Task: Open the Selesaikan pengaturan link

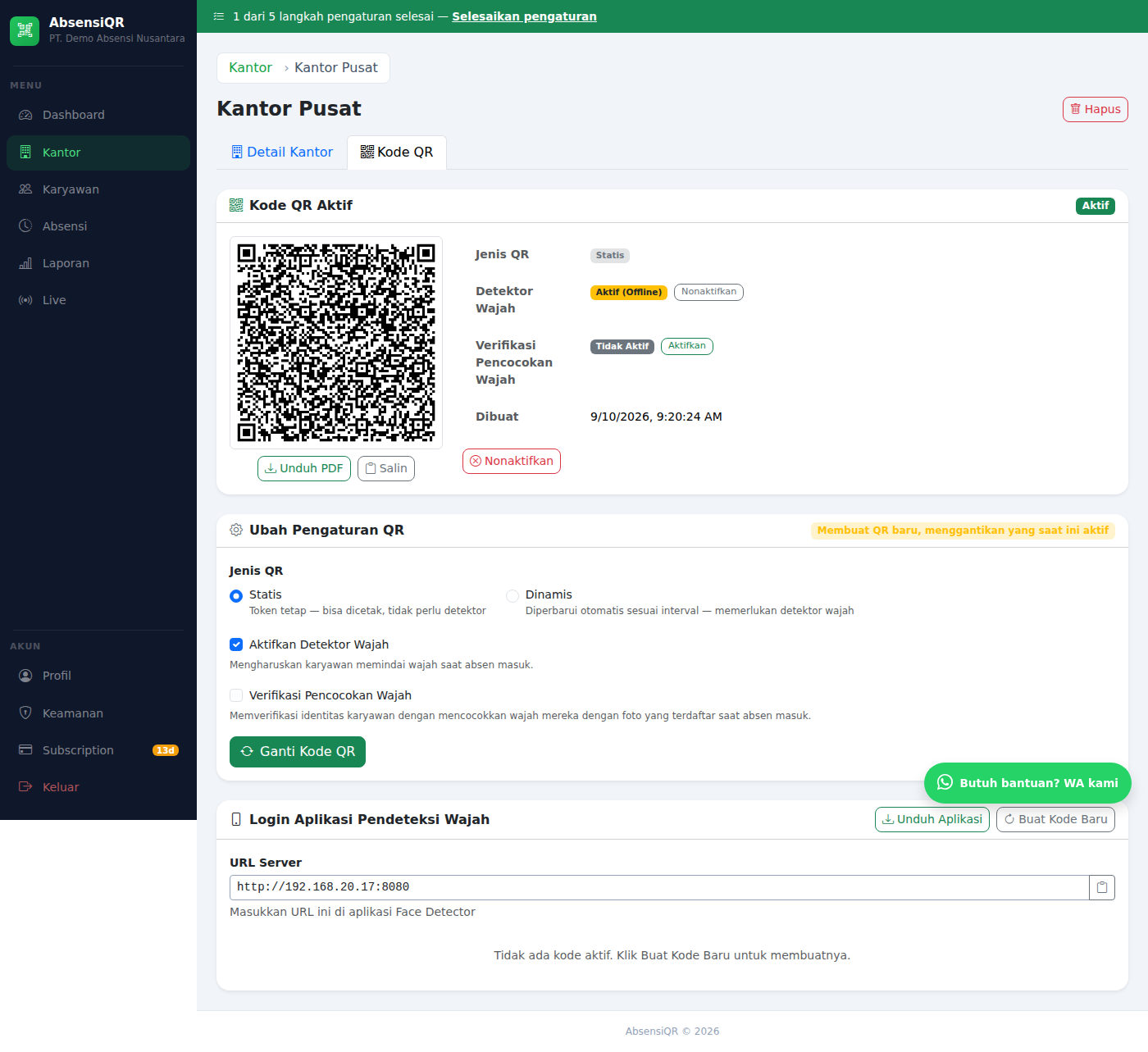Action: click(x=524, y=16)
